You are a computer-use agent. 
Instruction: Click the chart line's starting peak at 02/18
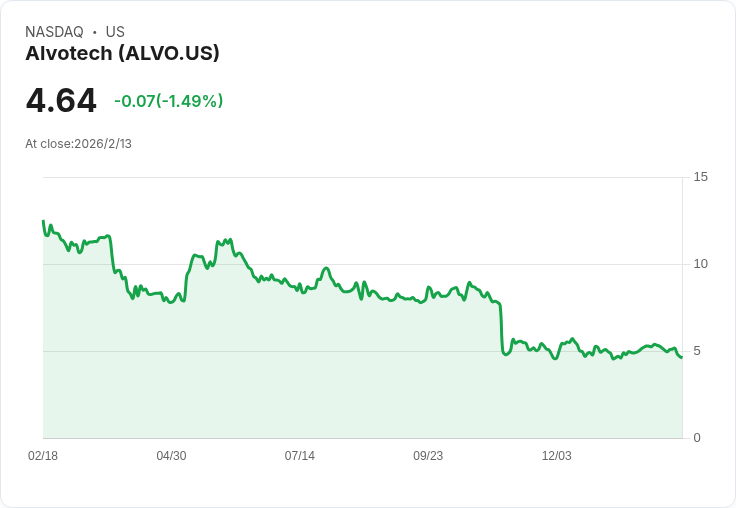(x=44, y=221)
